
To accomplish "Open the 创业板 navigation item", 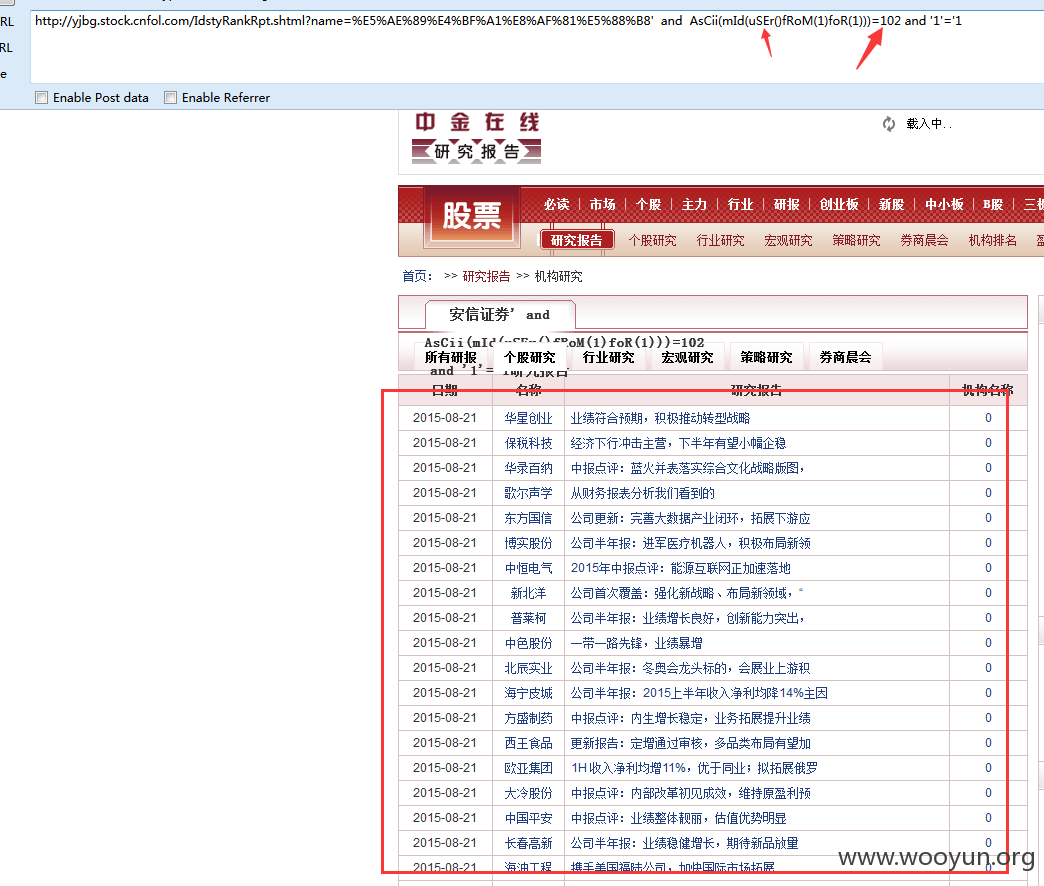I will point(839,204).
